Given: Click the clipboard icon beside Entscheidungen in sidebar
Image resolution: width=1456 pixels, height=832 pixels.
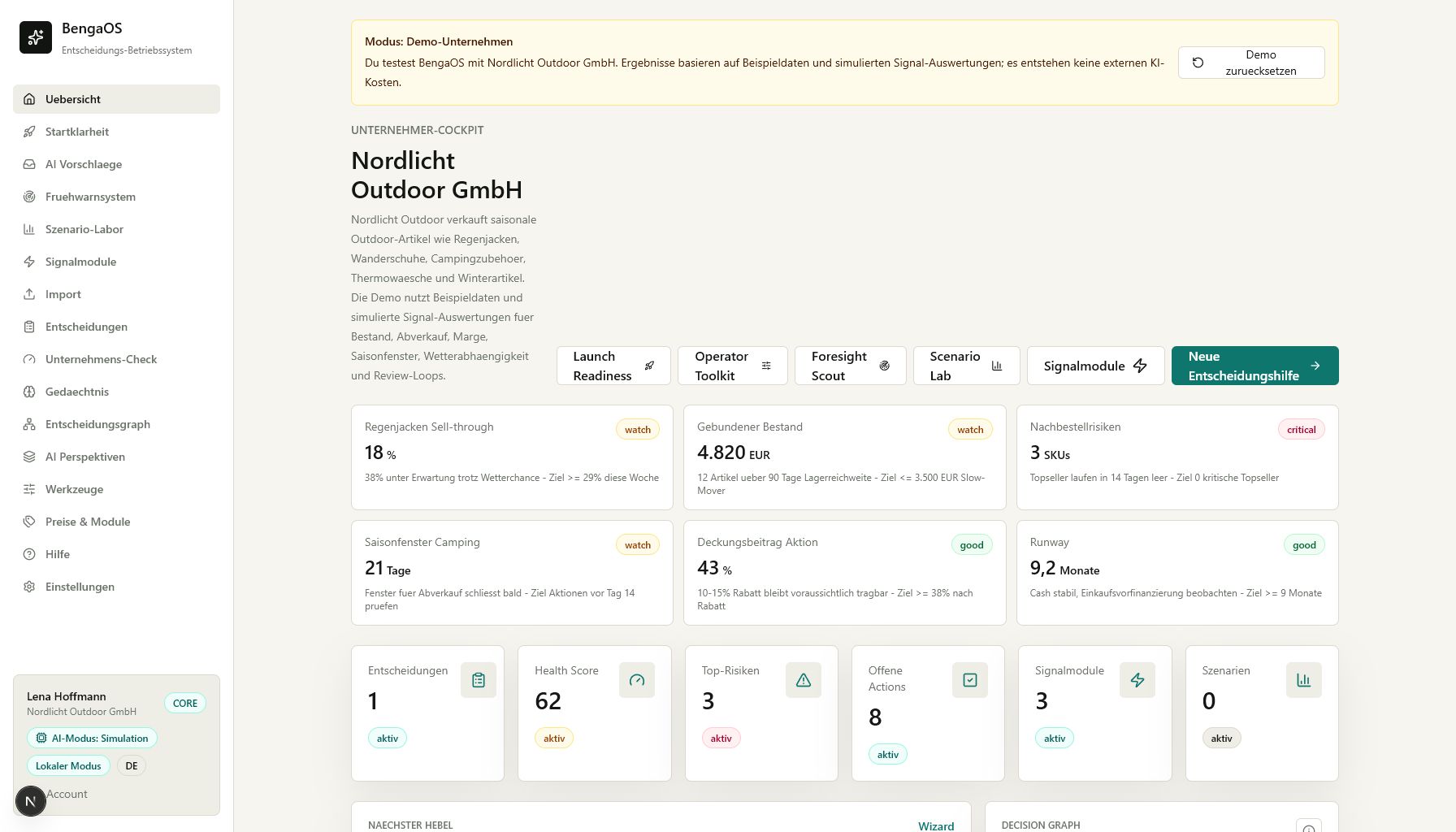Looking at the screenshot, I should (x=29, y=327).
